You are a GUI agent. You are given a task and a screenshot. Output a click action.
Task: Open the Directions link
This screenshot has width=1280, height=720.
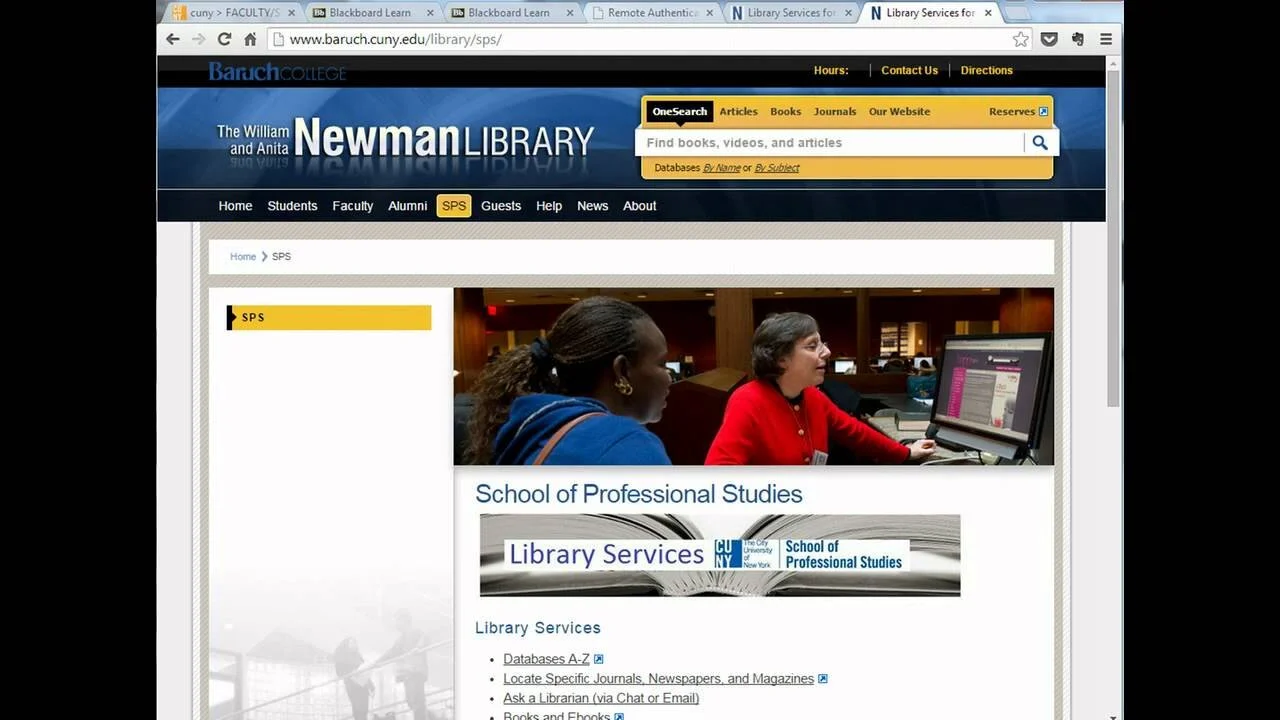987,70
